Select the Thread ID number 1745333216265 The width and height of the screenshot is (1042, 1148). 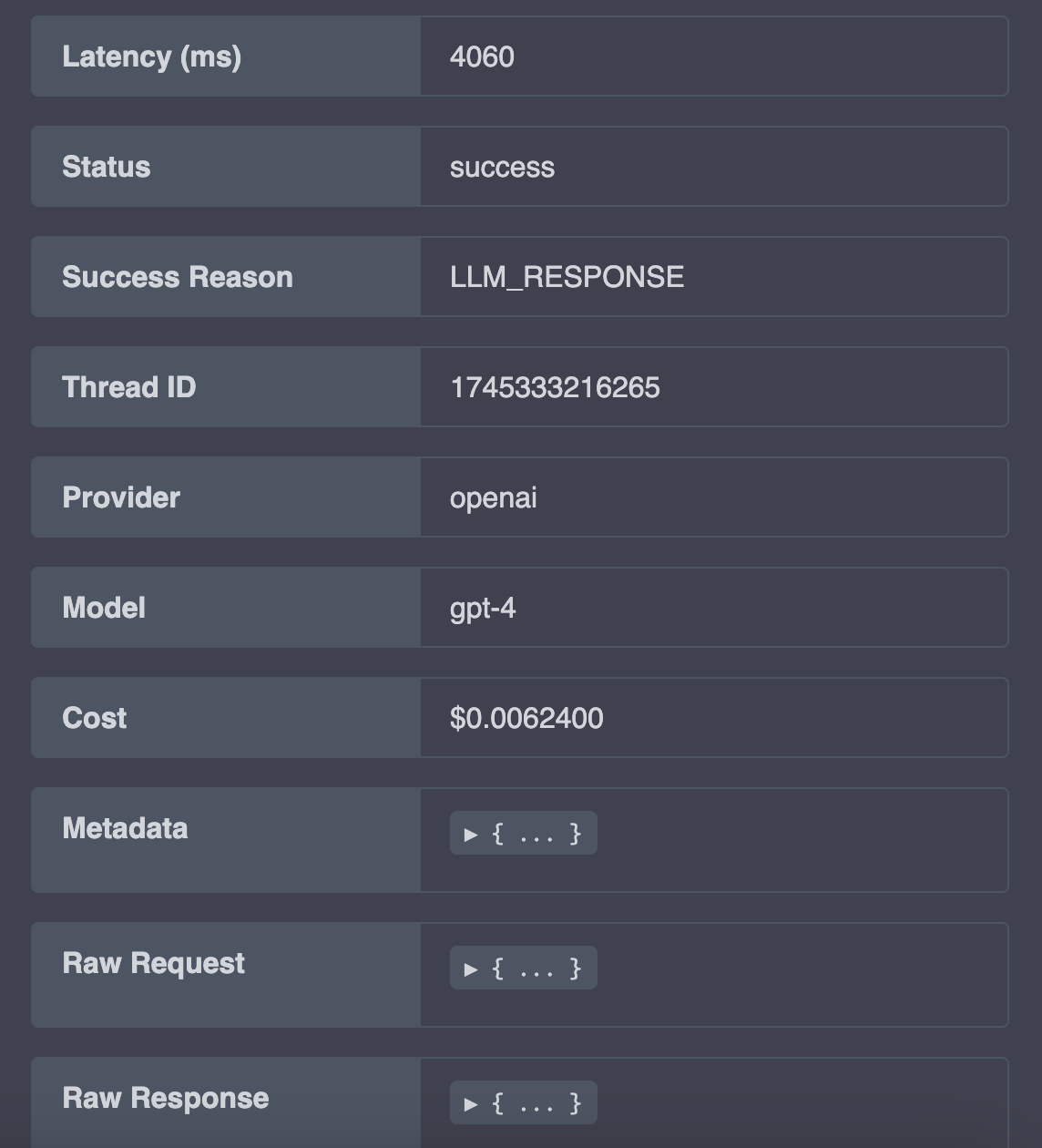pos(555,387)
